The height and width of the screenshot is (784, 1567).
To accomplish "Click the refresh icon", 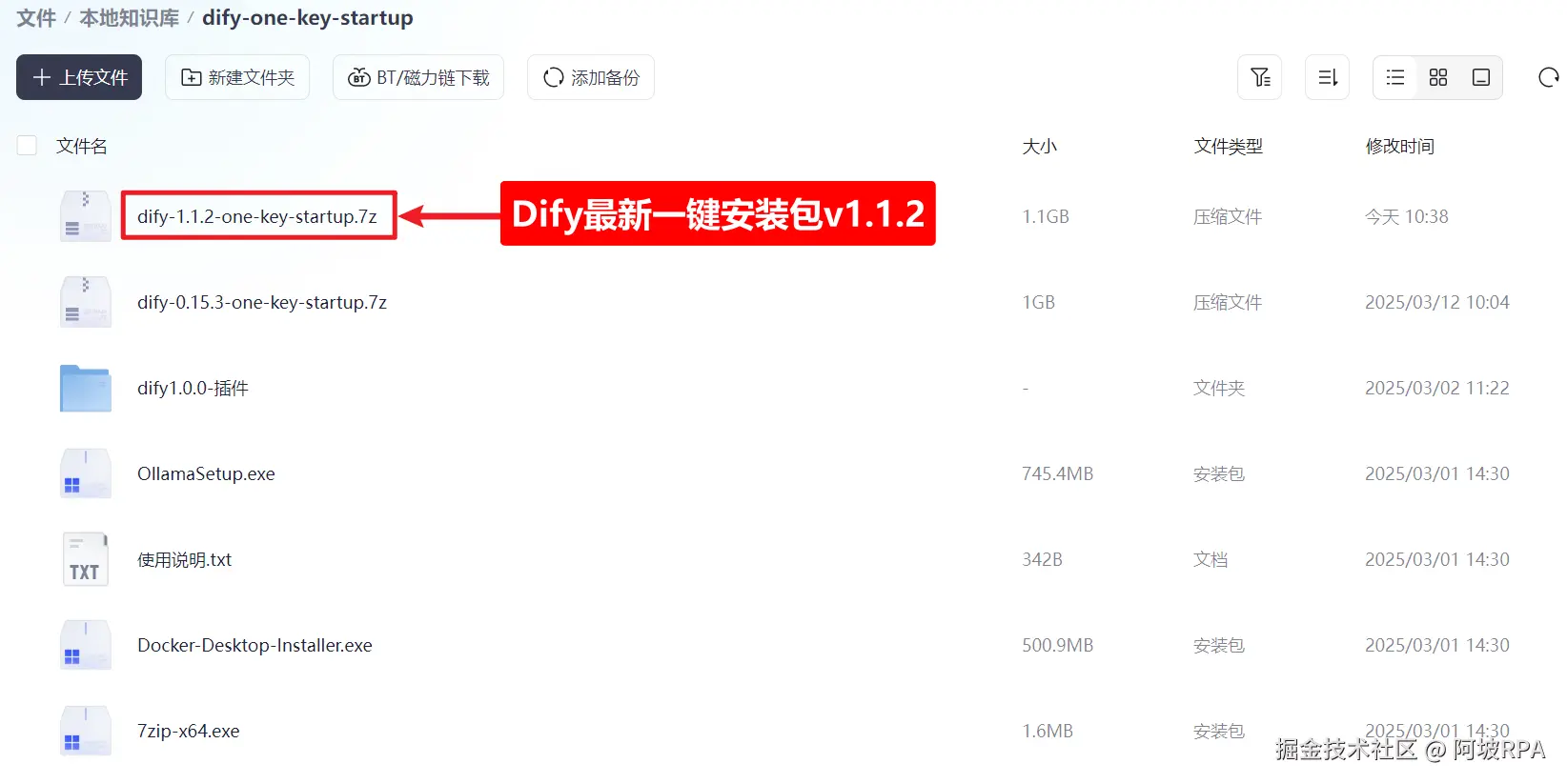I will 1549,77.
